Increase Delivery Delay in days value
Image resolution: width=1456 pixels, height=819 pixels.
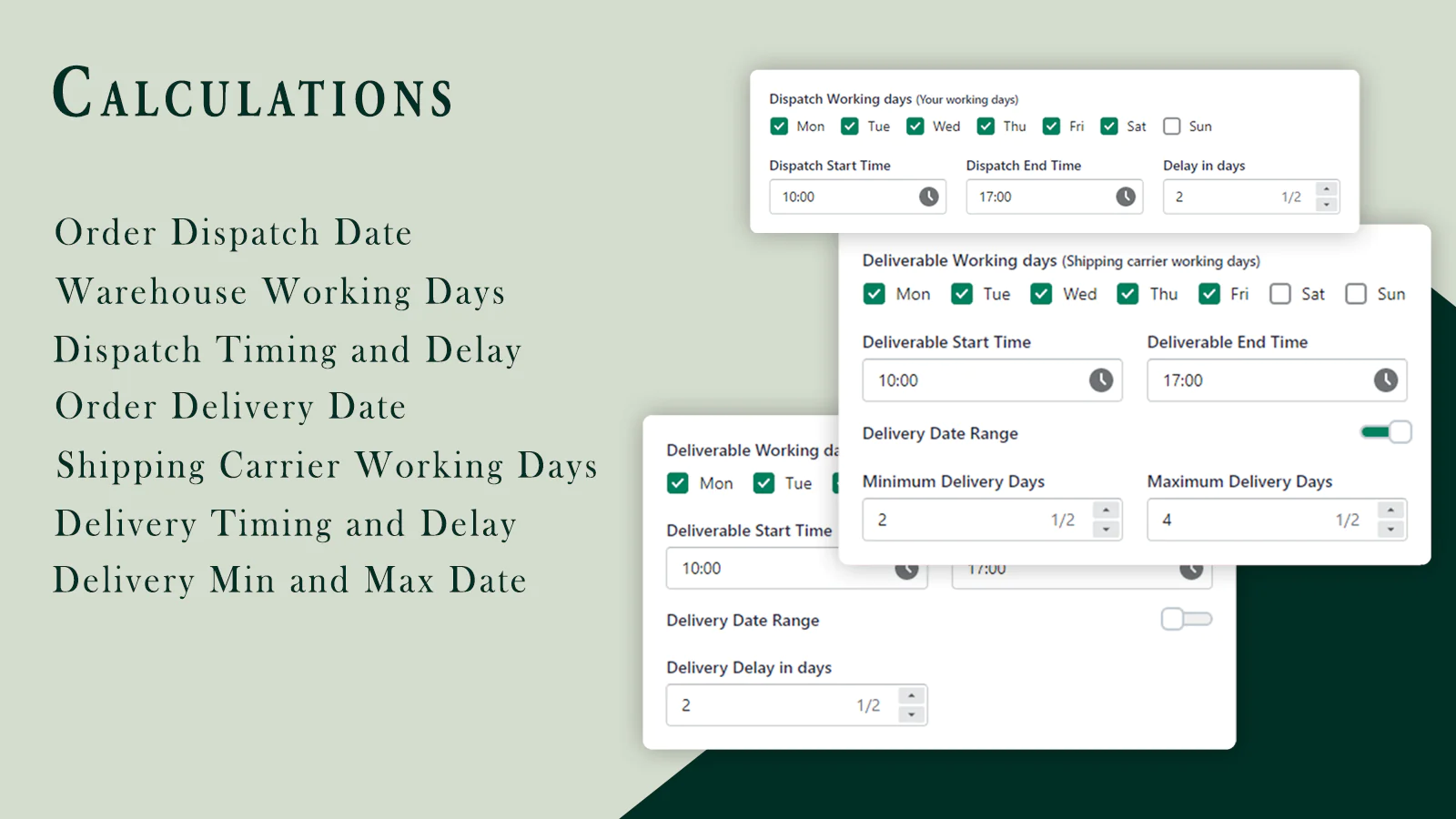(x=911, y=696)
